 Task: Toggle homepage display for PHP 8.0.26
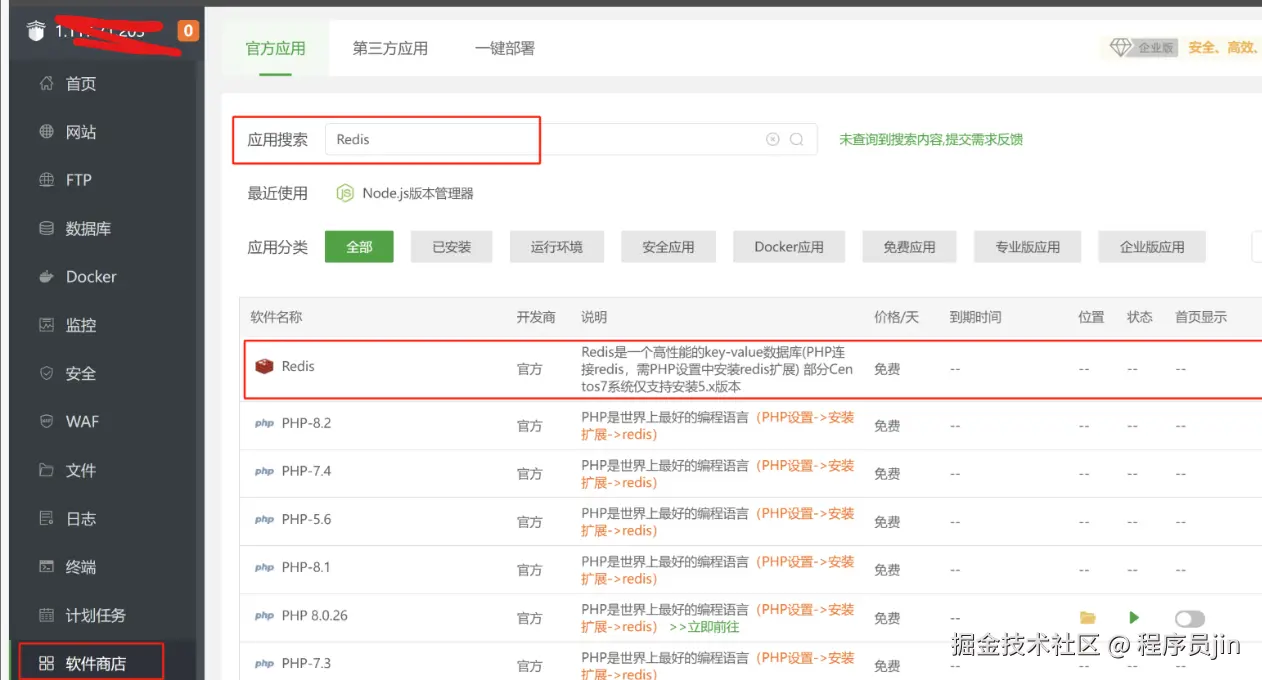click(1190, 619)
